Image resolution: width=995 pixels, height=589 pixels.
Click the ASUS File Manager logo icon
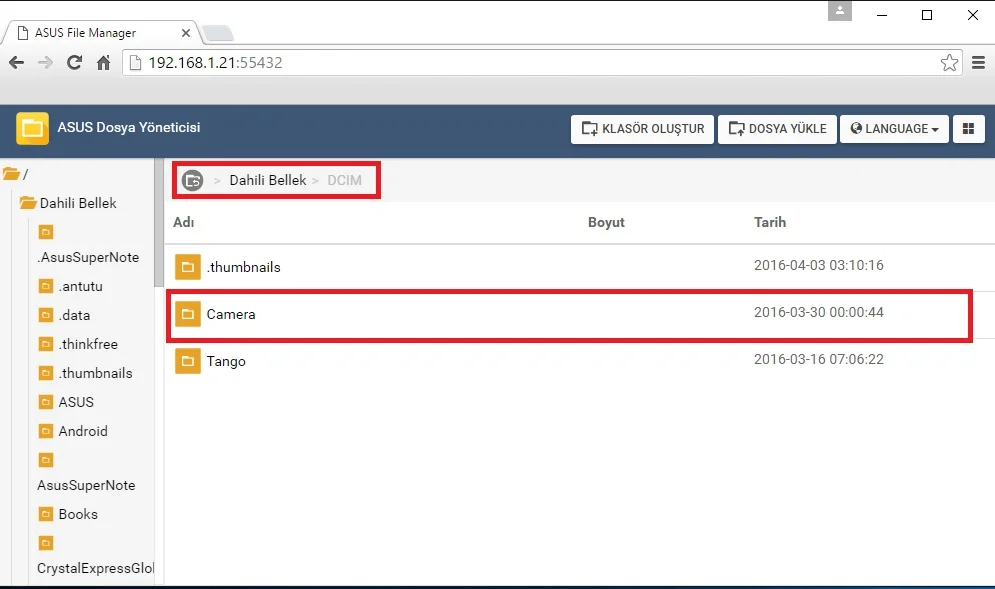coord(33,128)
